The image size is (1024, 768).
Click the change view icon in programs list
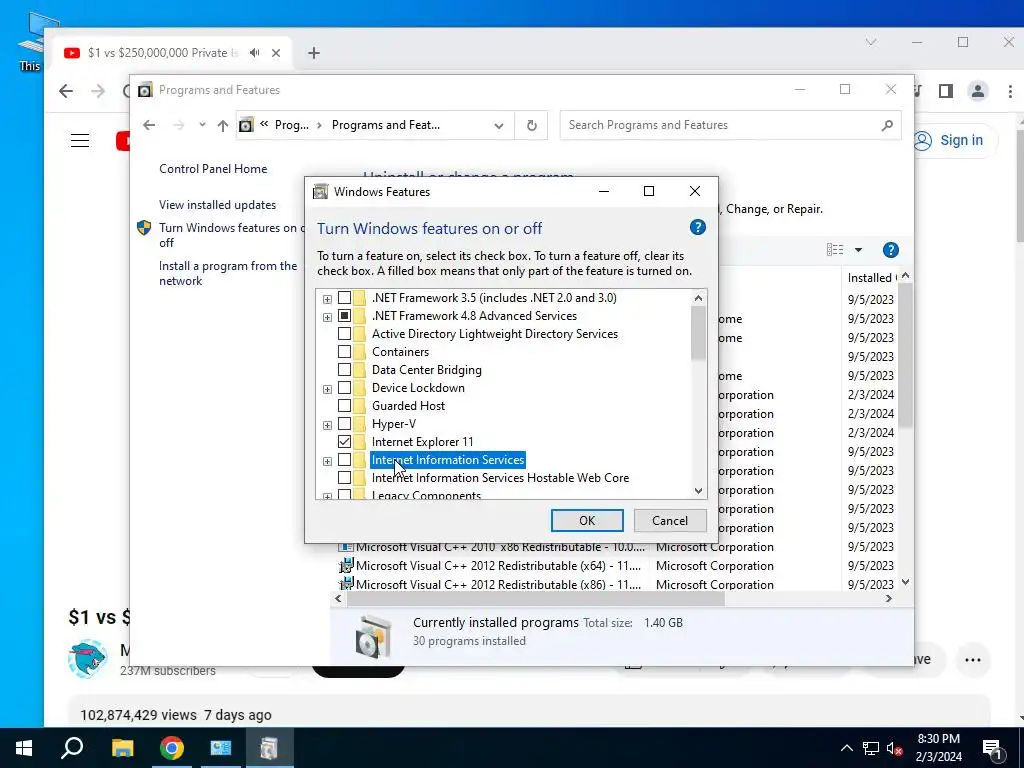coord(835,249)
